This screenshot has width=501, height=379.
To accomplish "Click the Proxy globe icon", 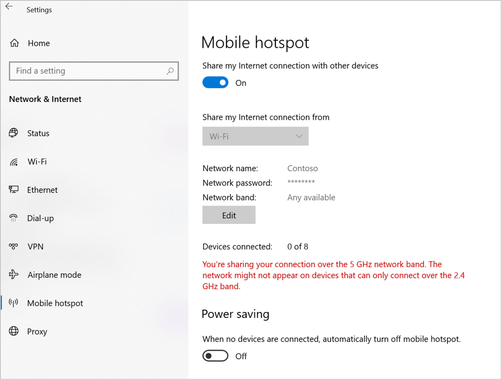I will (x=14, y=331).
